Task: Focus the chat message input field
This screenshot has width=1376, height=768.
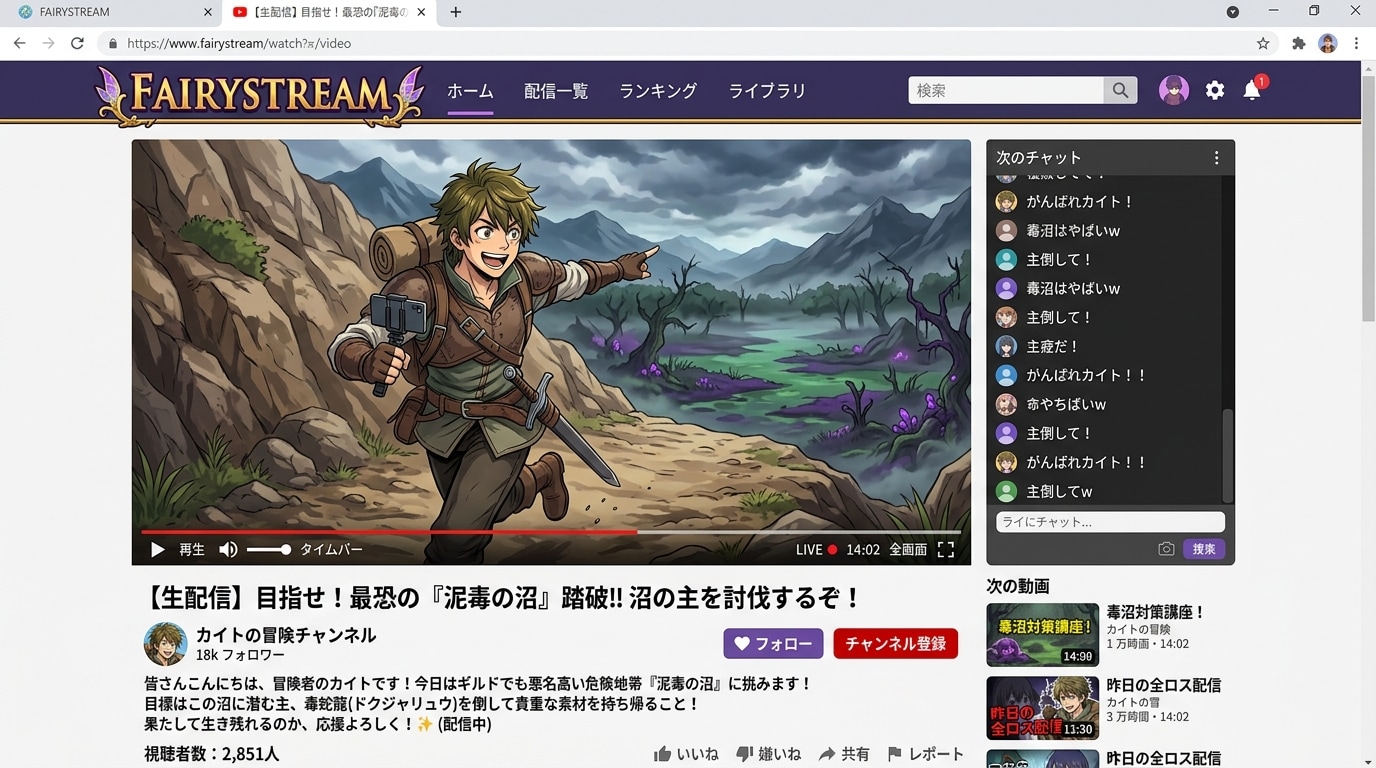Action: [x=1110, y=522]
